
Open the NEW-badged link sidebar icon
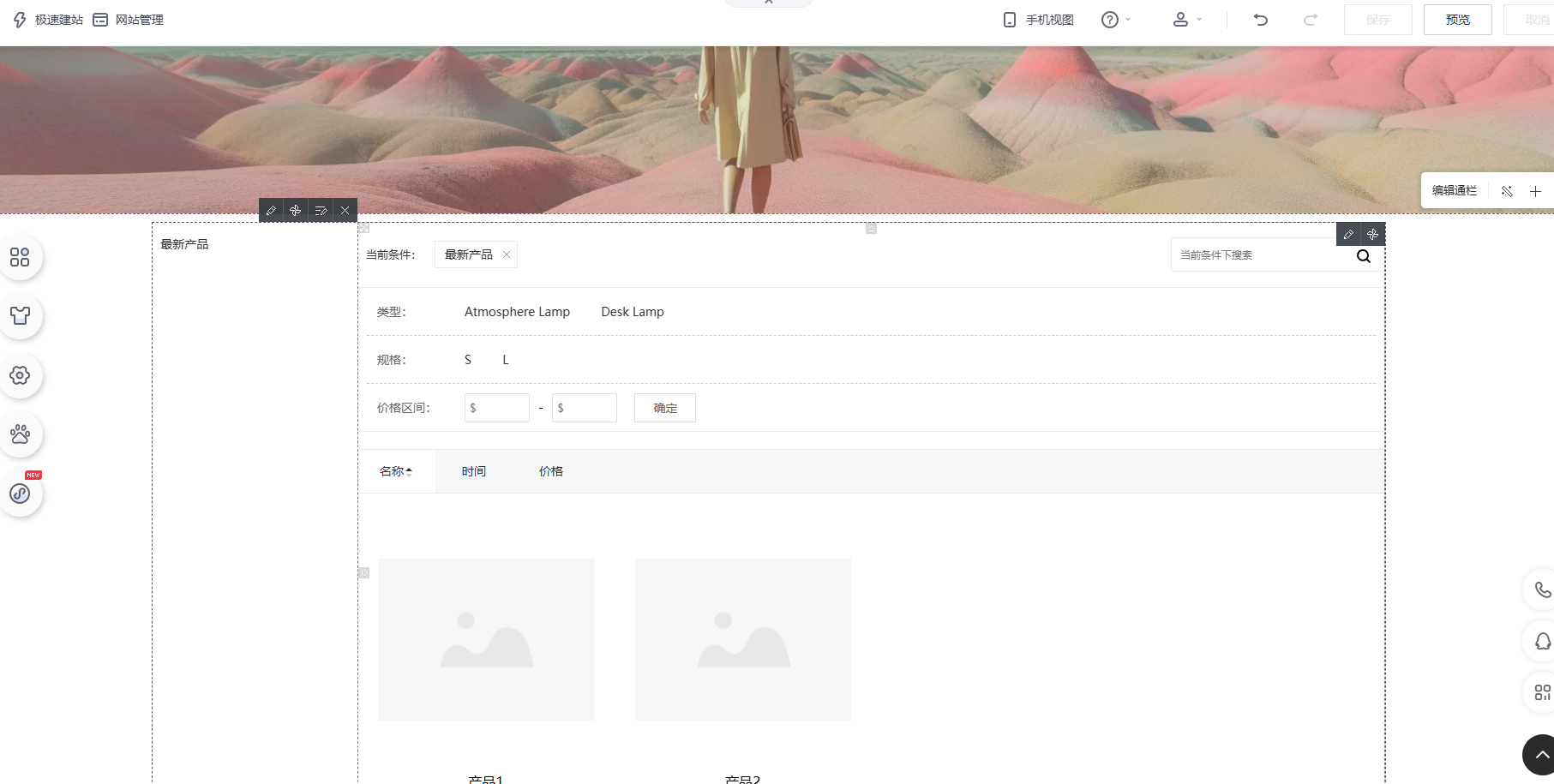(x=20, y=494)
